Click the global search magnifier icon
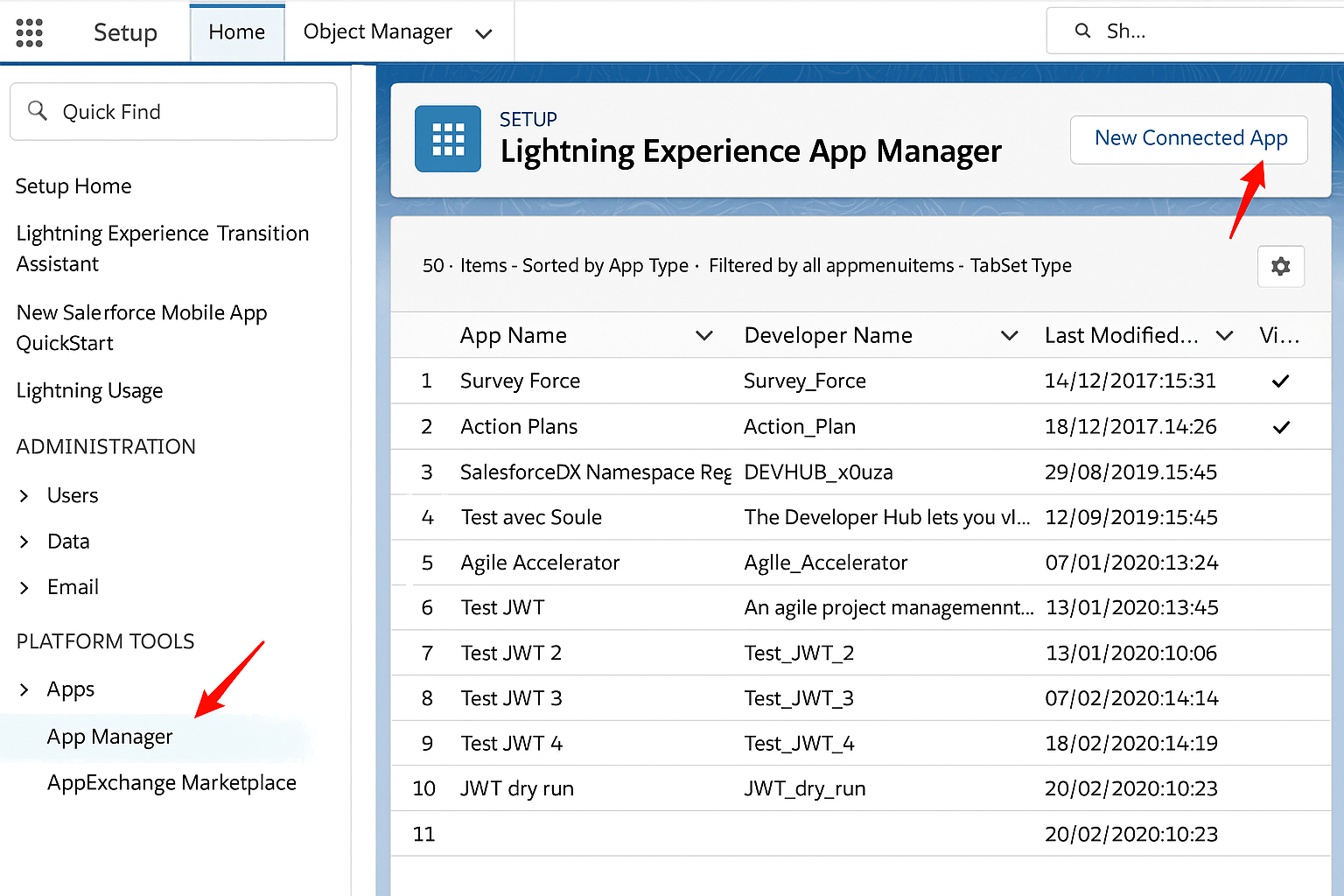 [x=1082, y=30]
